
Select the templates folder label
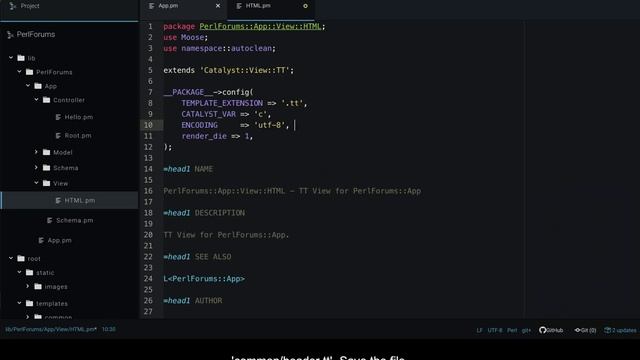point(52,304)
